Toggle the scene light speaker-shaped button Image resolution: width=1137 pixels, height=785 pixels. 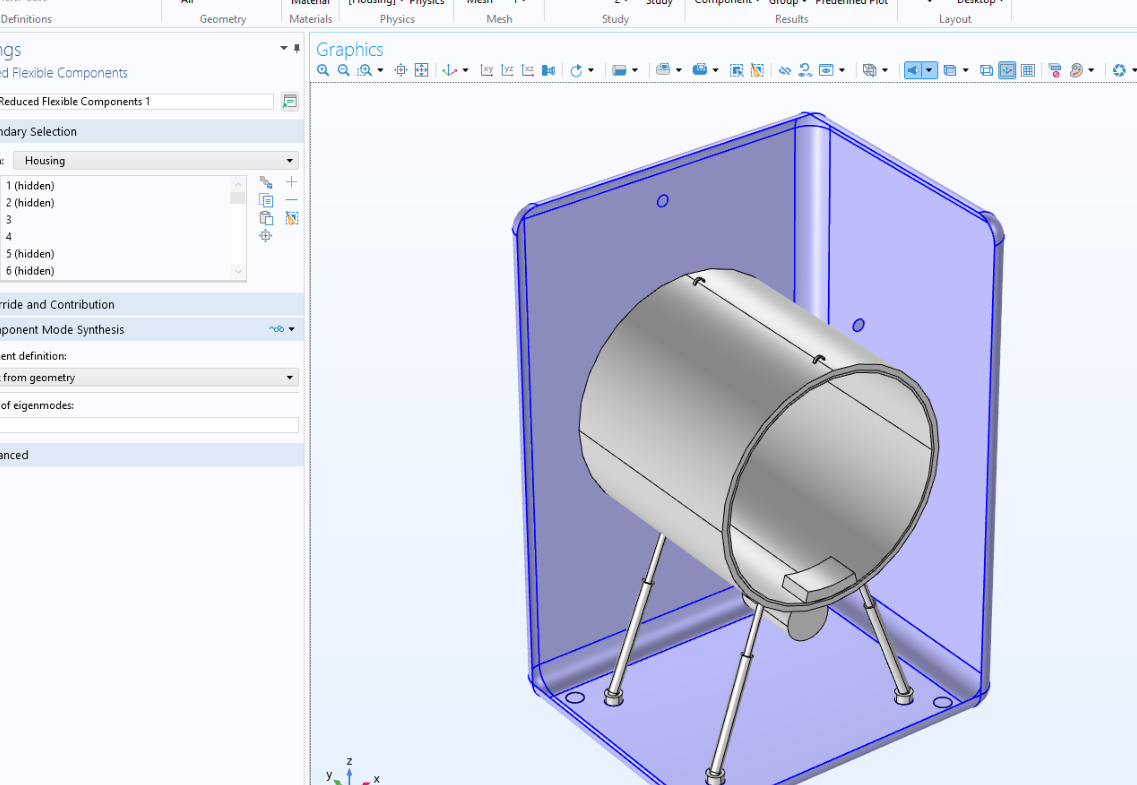click(913, 70)
